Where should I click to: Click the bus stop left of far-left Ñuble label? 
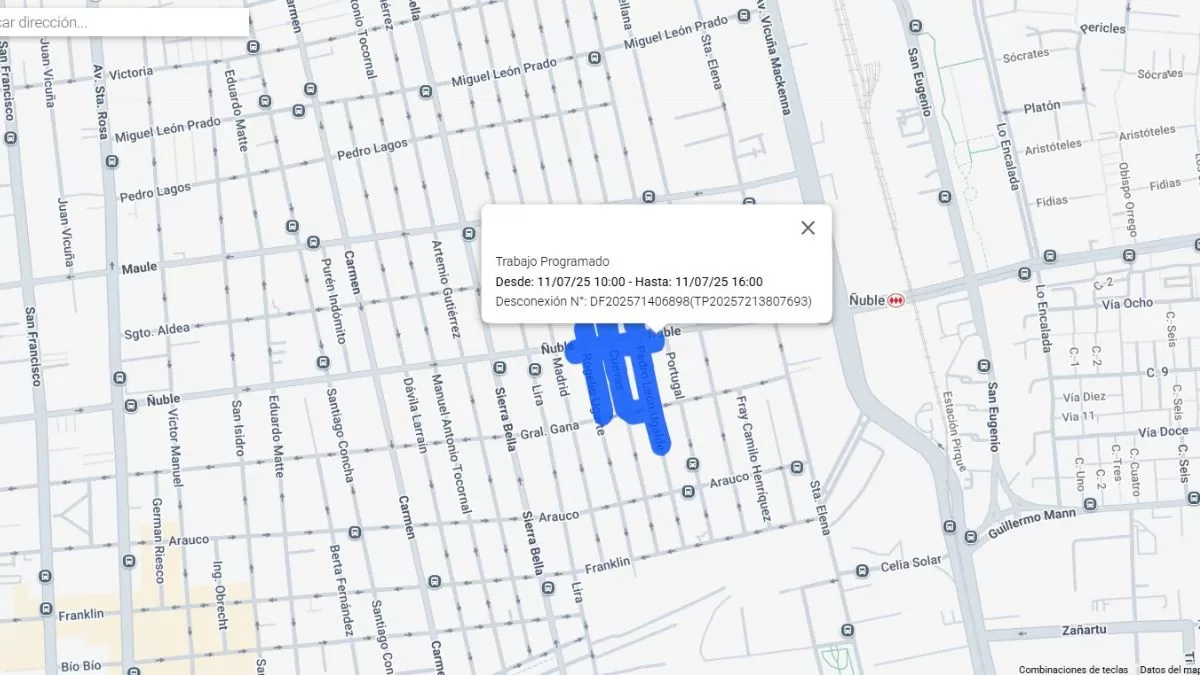pyautogui.click(x=131, y=404)
